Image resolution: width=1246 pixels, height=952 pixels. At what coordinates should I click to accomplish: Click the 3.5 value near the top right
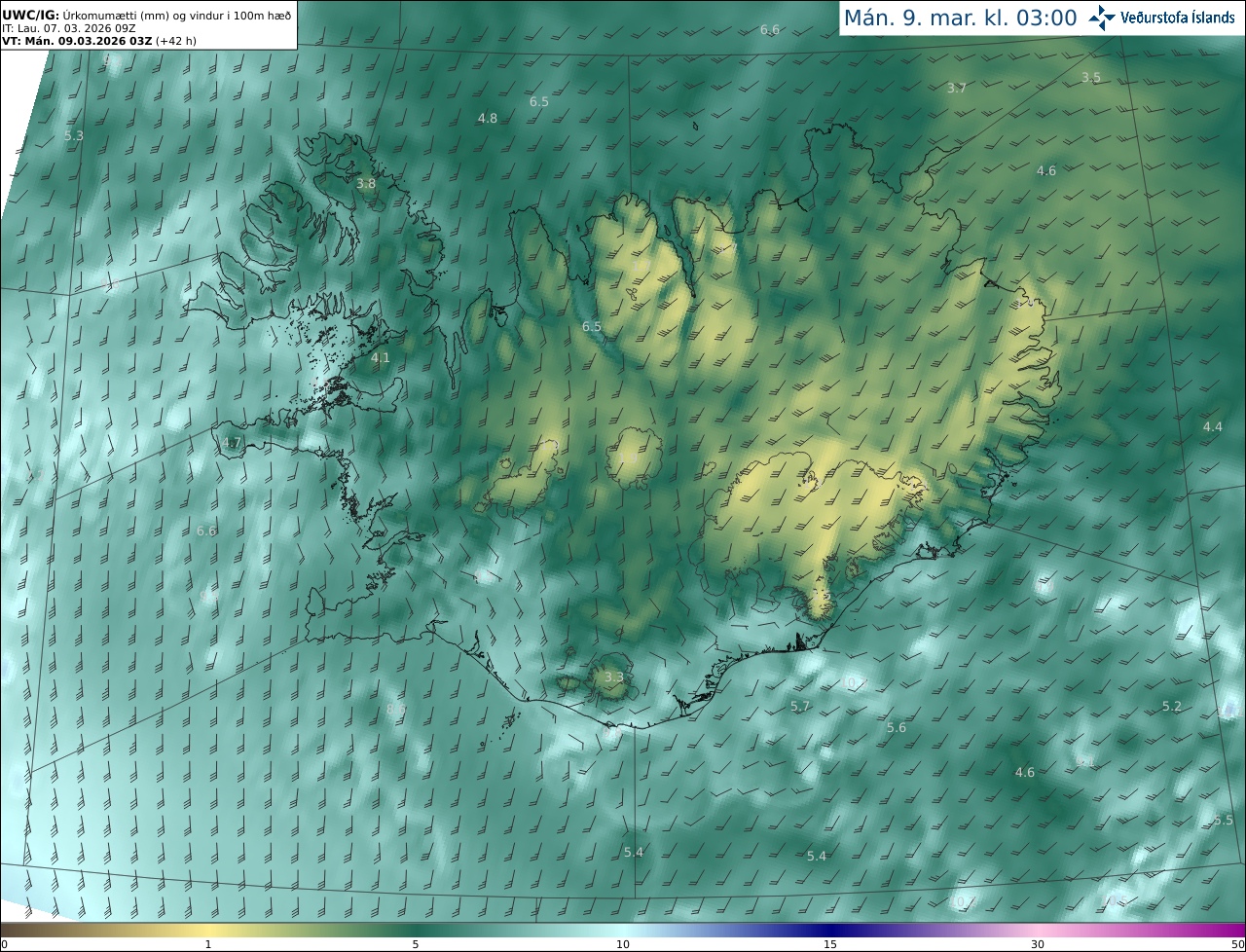[x=1091, y=77]
